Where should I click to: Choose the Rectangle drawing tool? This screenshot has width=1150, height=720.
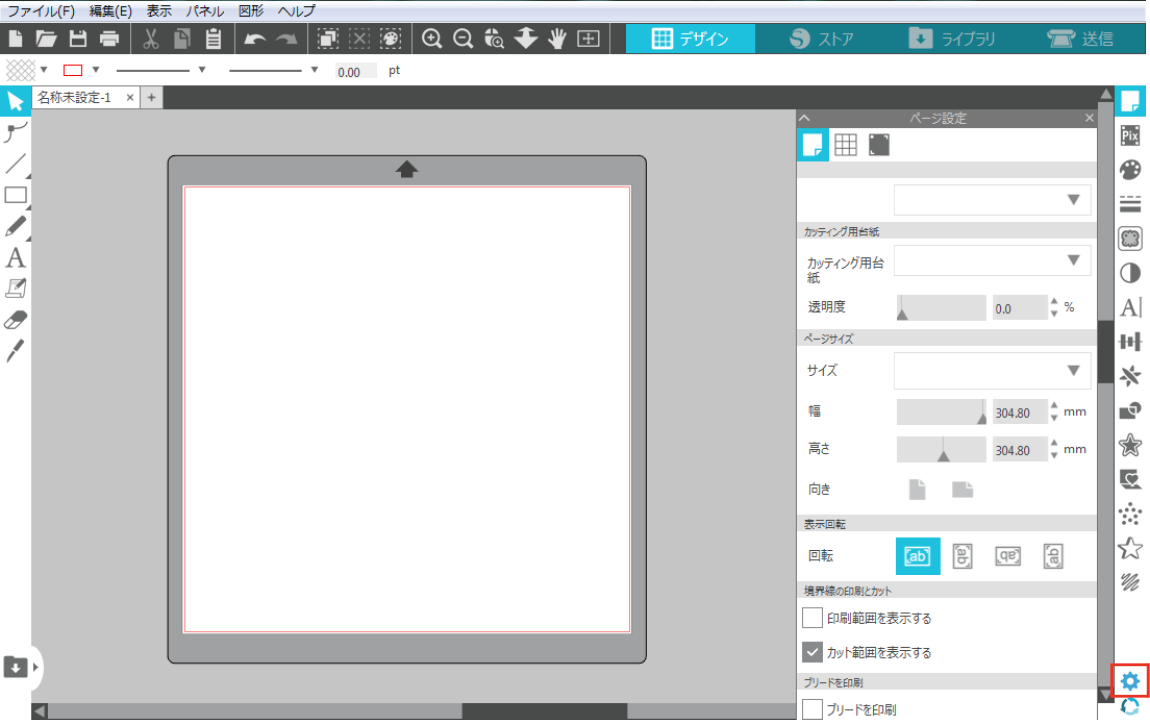[x=15, y=195]
